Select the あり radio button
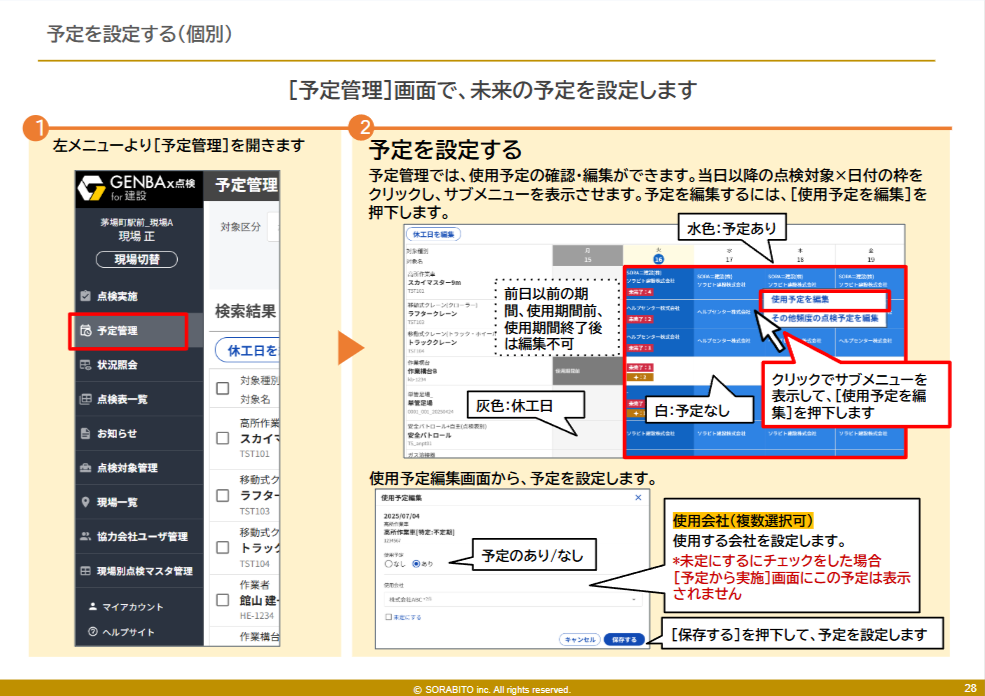The image size is (985, 696). click(x=416, y=563)
